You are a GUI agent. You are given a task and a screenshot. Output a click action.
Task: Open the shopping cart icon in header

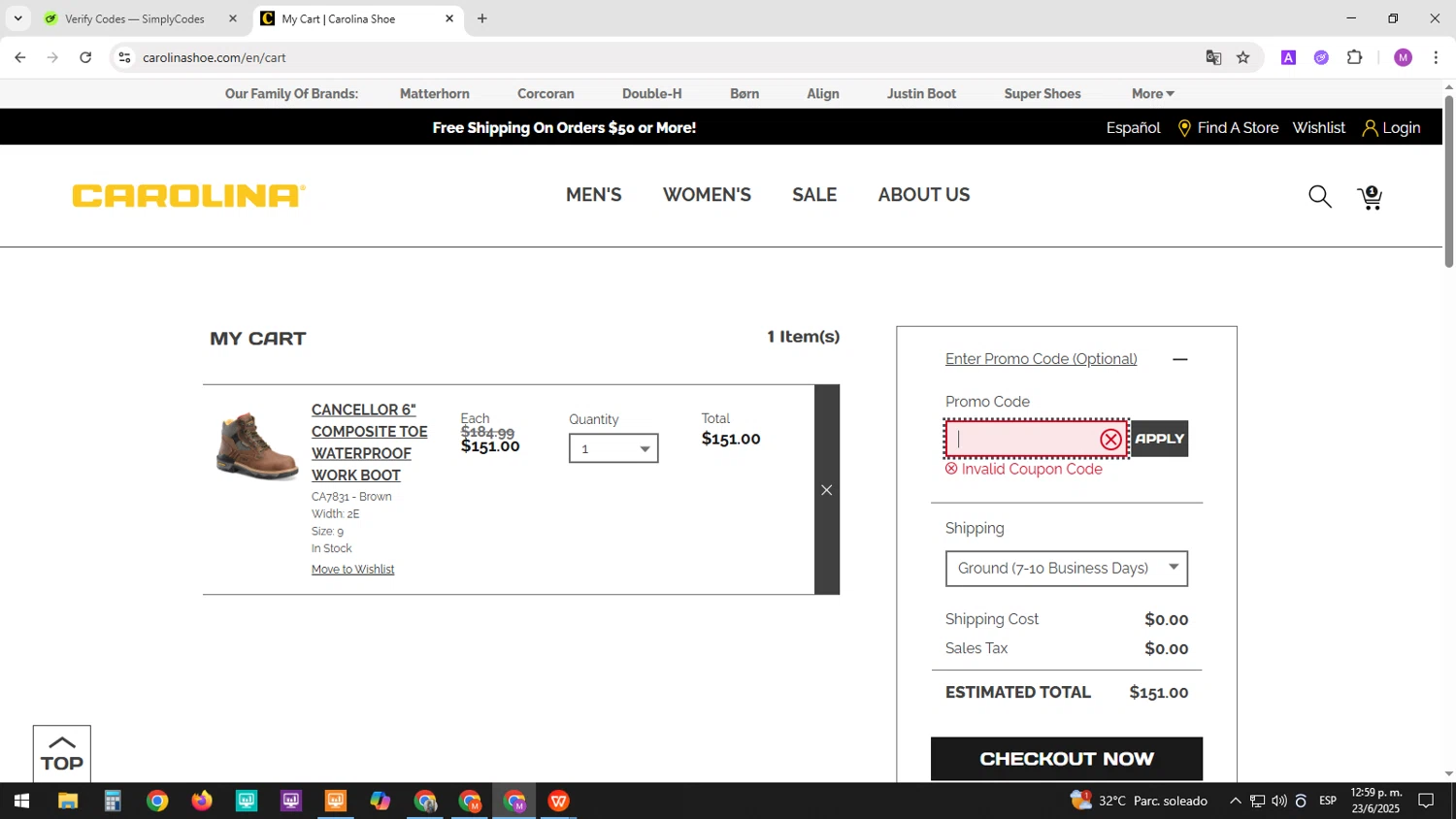tap(1370, 197)
